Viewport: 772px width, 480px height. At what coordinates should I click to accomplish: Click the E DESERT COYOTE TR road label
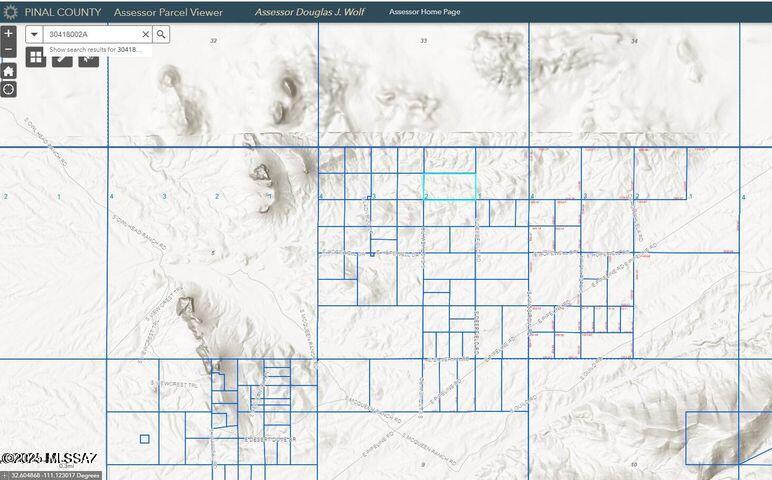pyautogui.click(x=269, y=440)
